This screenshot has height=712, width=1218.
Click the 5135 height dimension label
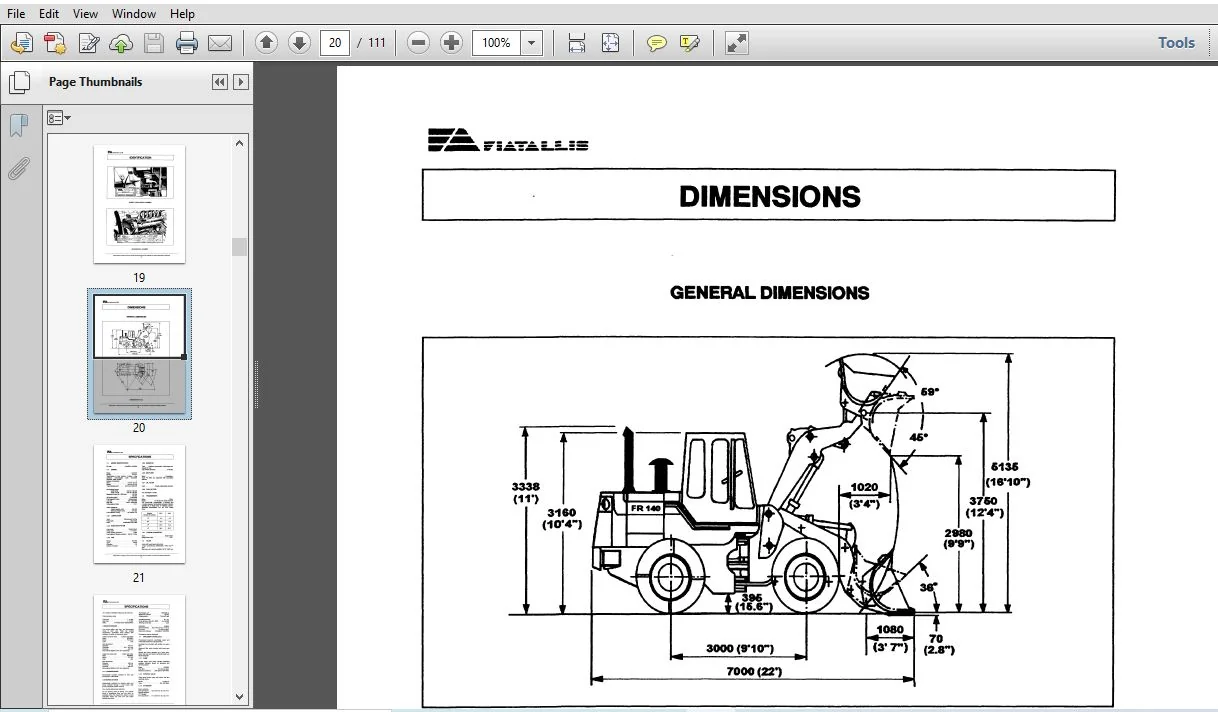point(1009,474)
